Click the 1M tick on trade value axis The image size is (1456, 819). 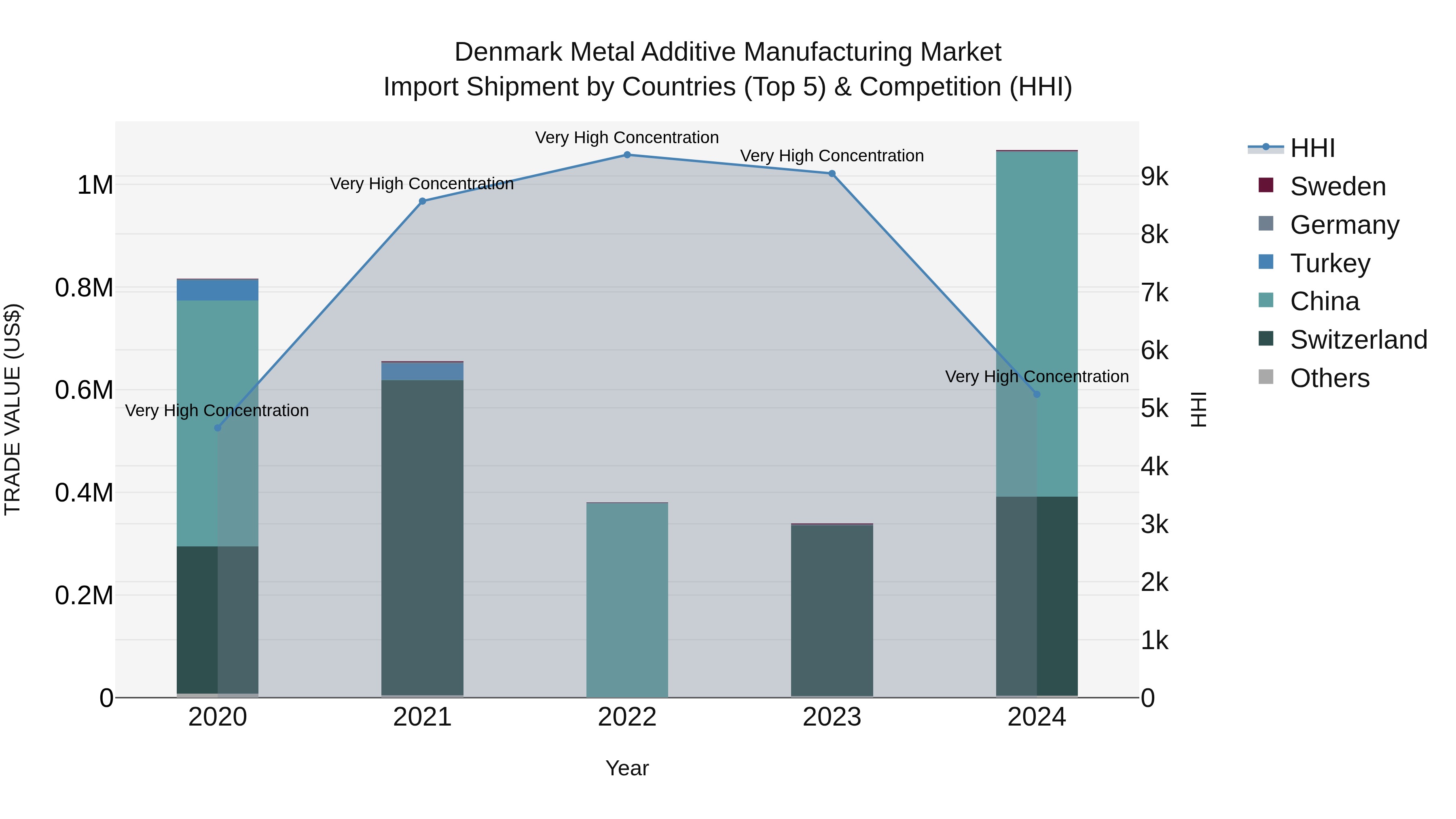(95, 185)
